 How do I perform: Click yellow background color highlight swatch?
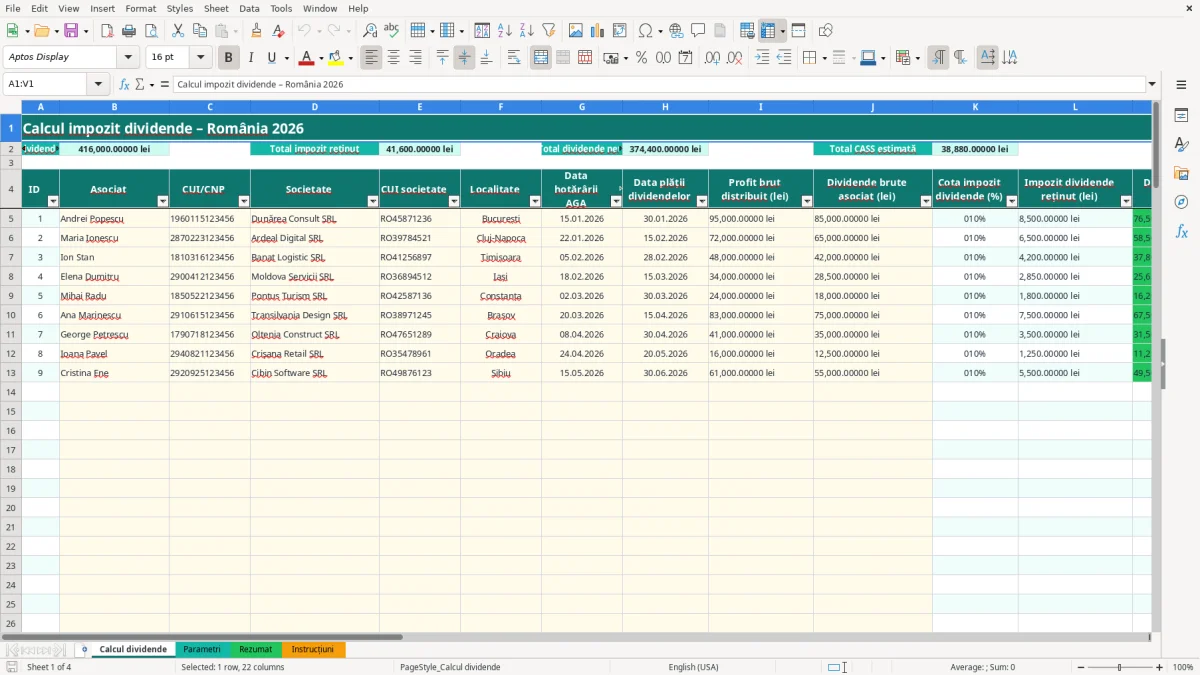pyautogui.click(x=336, y=58)
